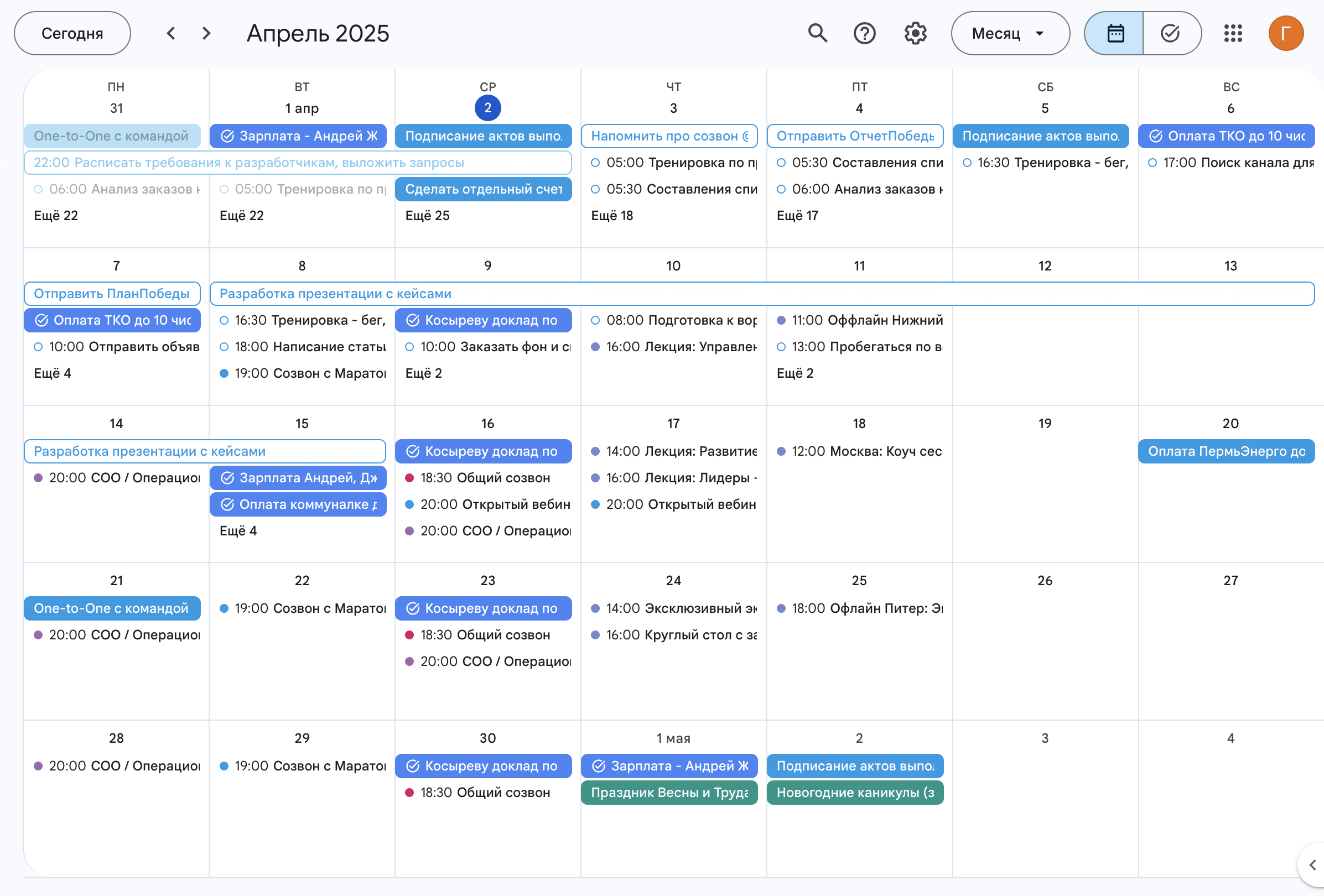Go to next month with right arrow
Image resolution: width=1324 pixels, height=896 pixels.
pyautogui.click(x=206, y=33)
